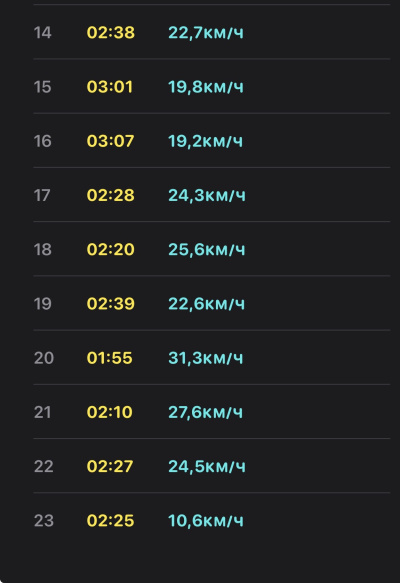Select split row 15
This screenshot has height=583, width=400.
coord(212,87)
